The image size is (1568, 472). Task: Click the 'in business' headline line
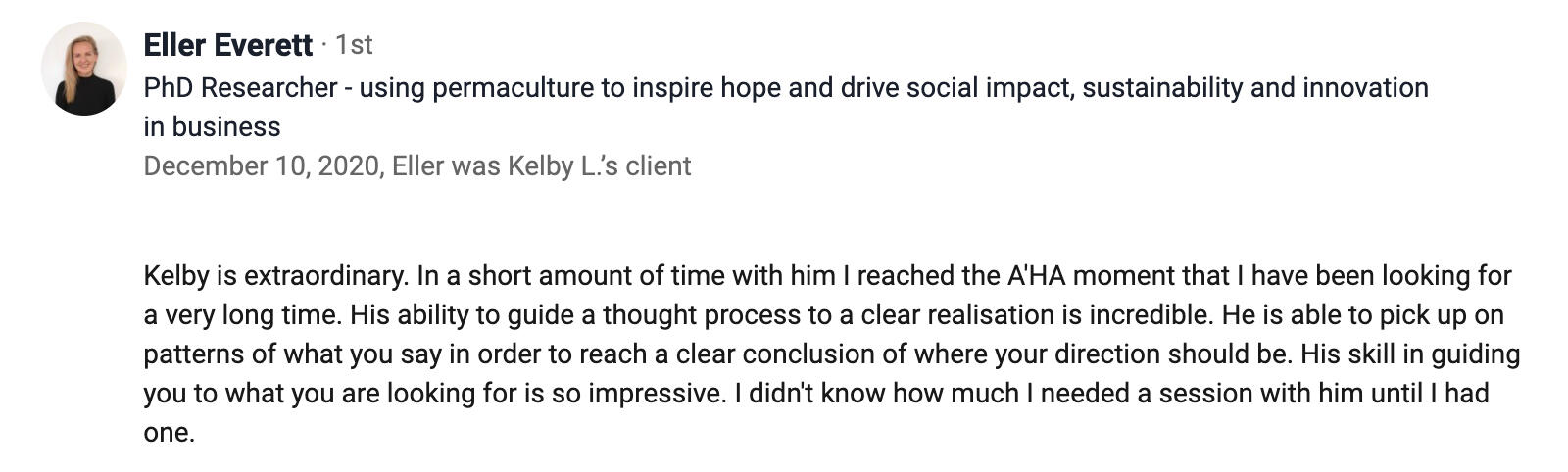(x=212, y=127)
